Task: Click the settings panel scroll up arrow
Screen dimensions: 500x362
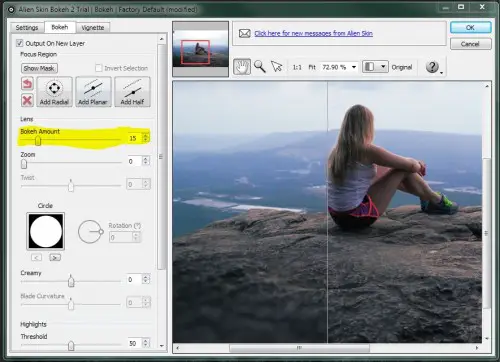Action: [162, 39]
